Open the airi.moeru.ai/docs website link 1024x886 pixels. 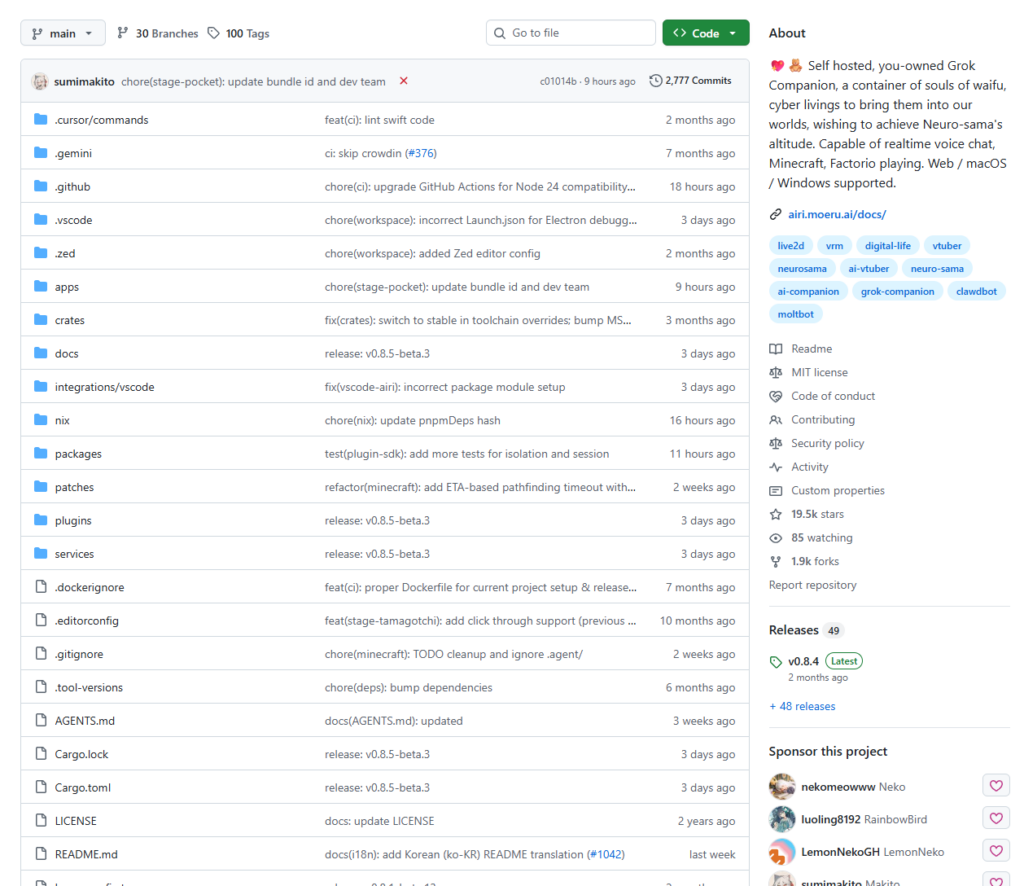click(838, 214)
